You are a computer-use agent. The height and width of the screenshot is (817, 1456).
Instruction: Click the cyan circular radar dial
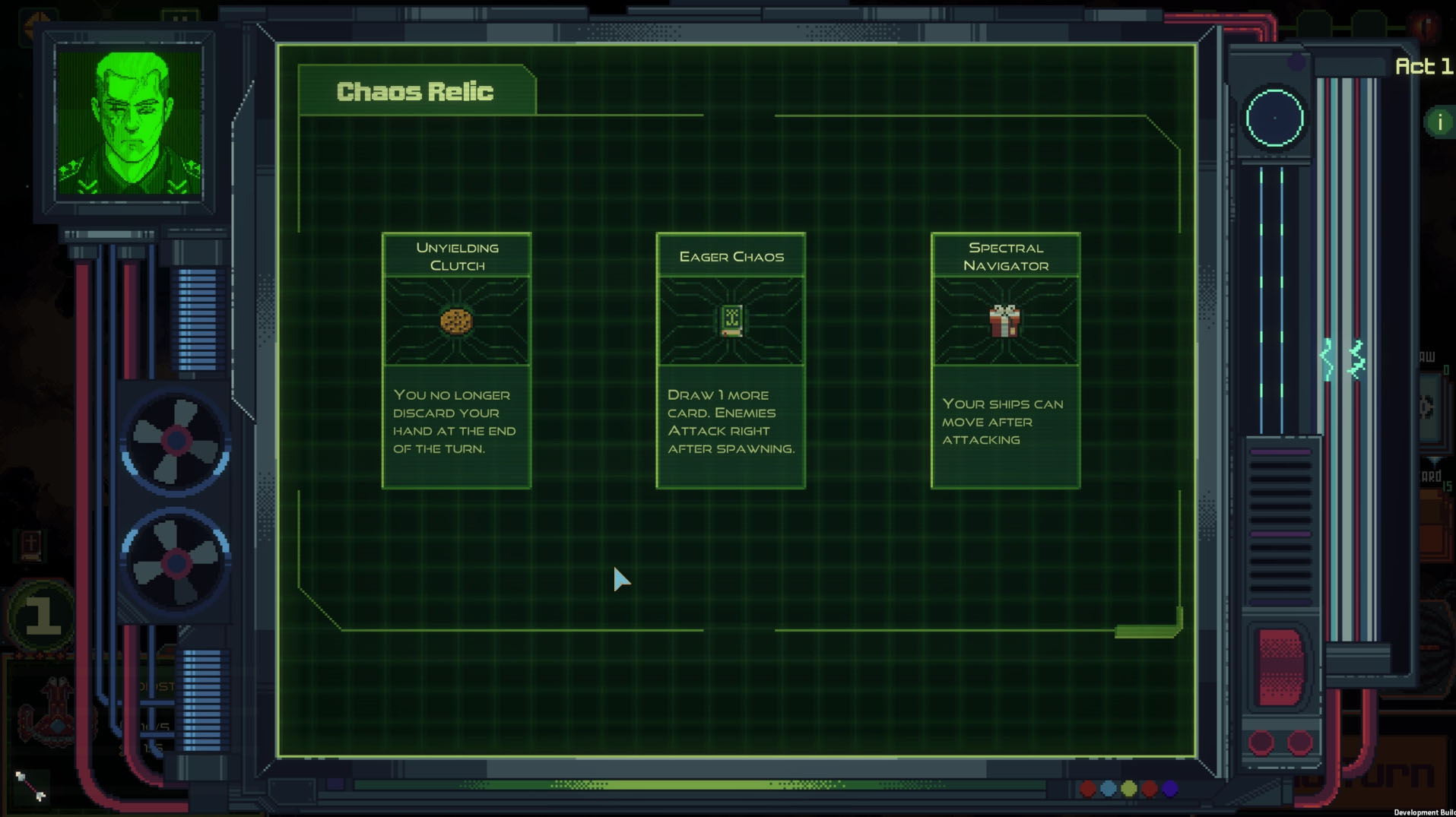1274,119
